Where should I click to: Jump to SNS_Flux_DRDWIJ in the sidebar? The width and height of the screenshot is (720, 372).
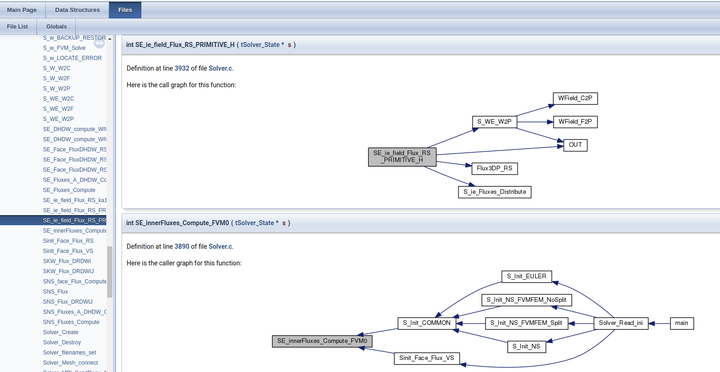coord(68,302)
